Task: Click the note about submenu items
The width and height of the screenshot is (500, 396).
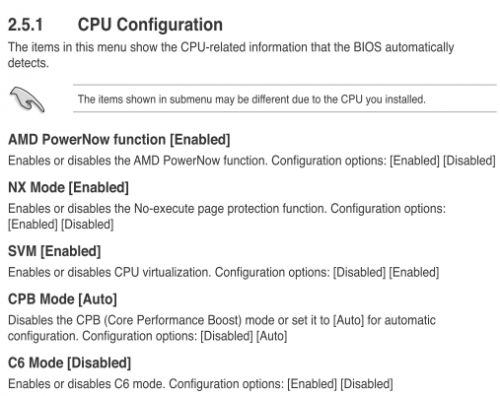Action: click(x=252, y=99)
